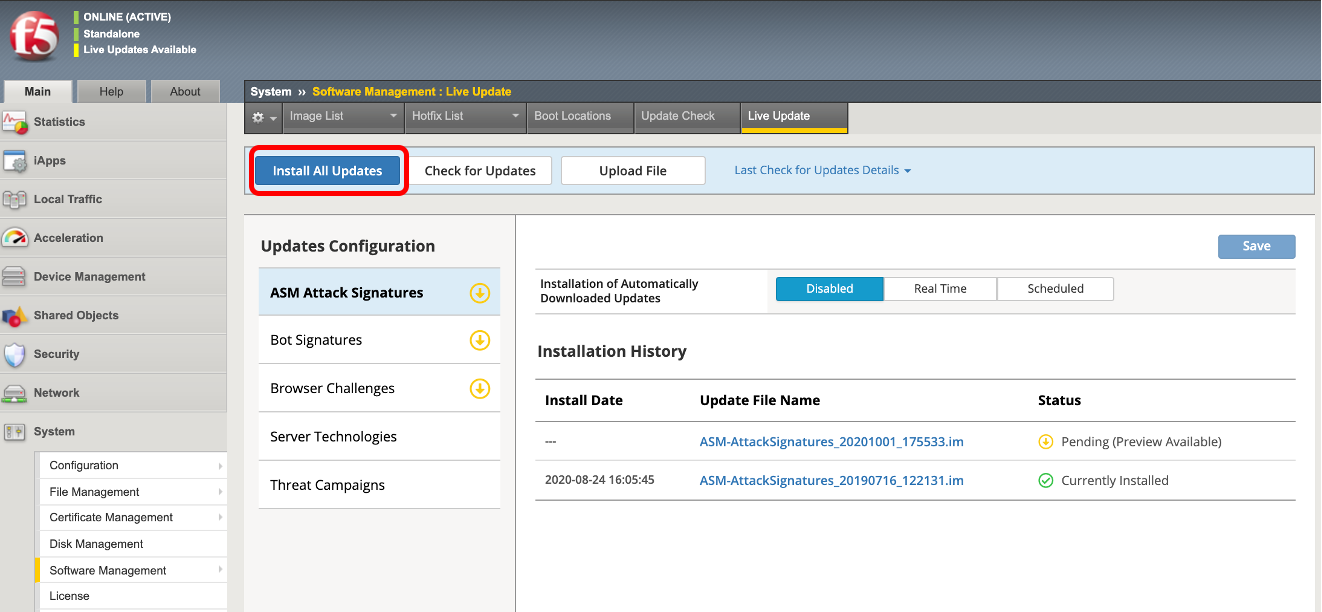The height and width of the screenshot is (612, 1322).
Task: Click the iApps gear window icon
Action: pos(15,161)
